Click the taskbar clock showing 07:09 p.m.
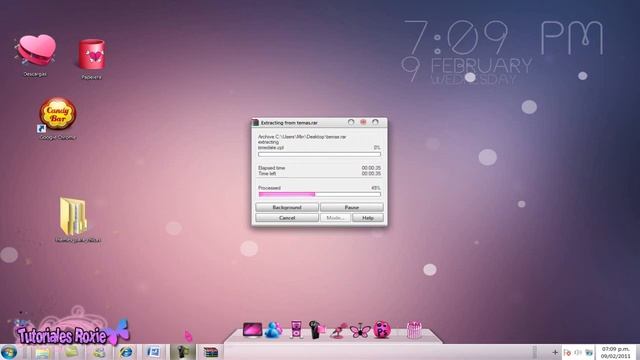 point(616,353)
